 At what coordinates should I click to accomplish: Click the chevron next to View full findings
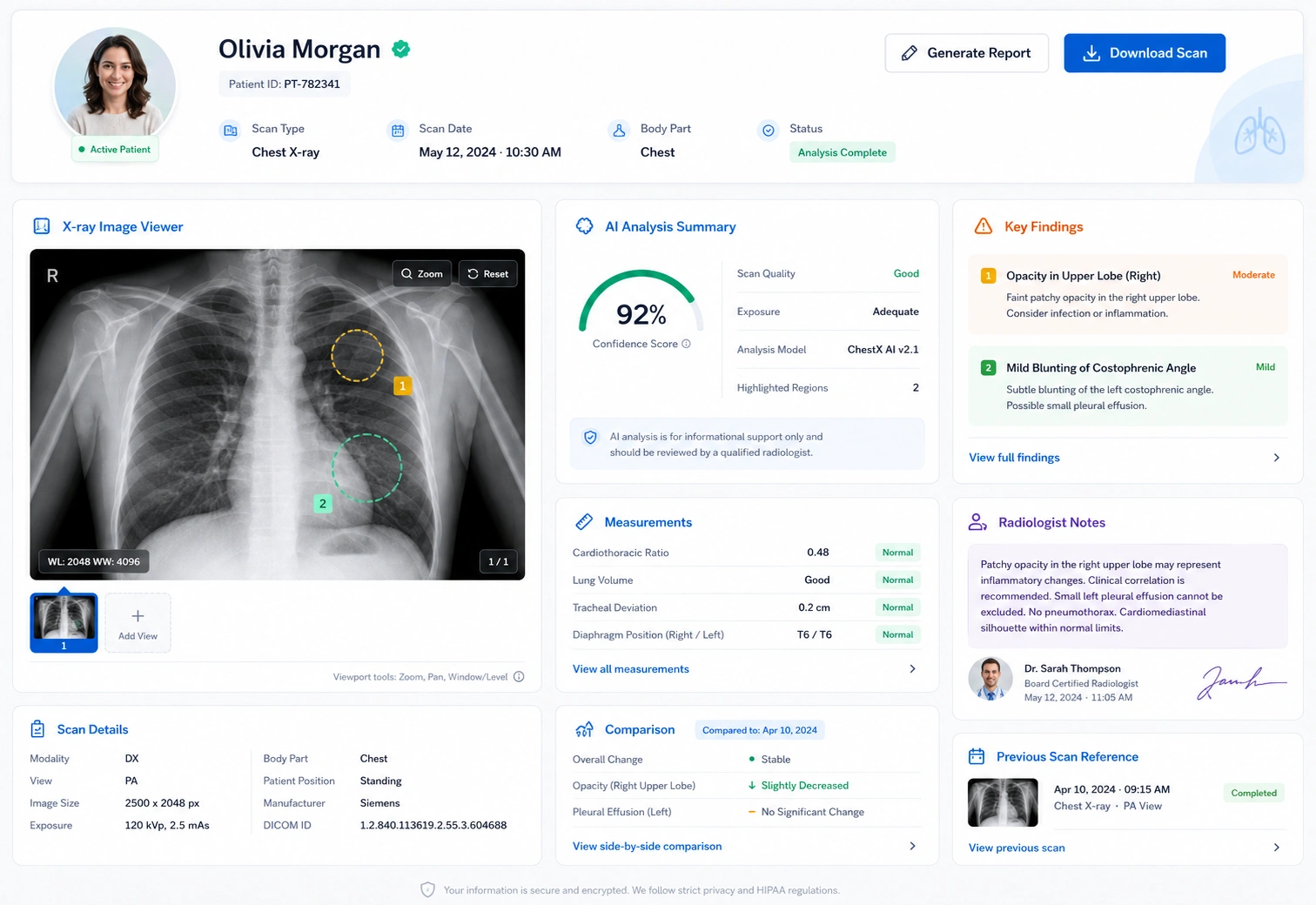point(1277,458)
